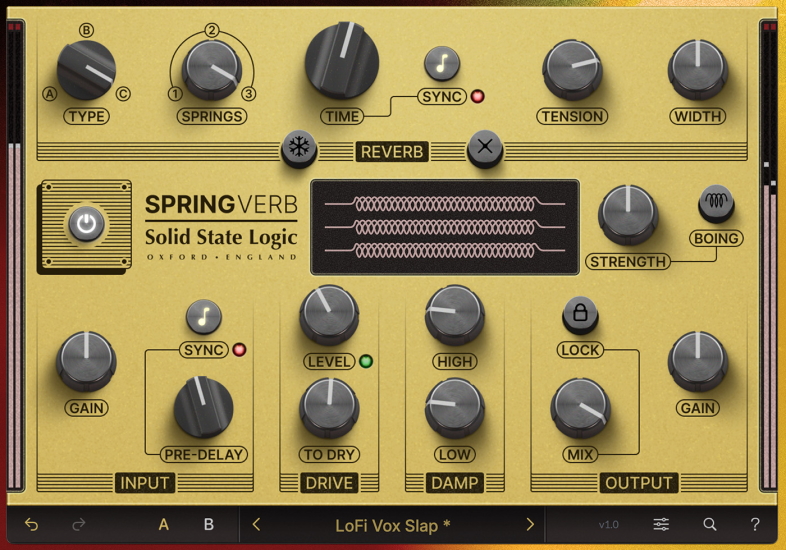Open preset list LoFi Vox Slap

(392, 525)
